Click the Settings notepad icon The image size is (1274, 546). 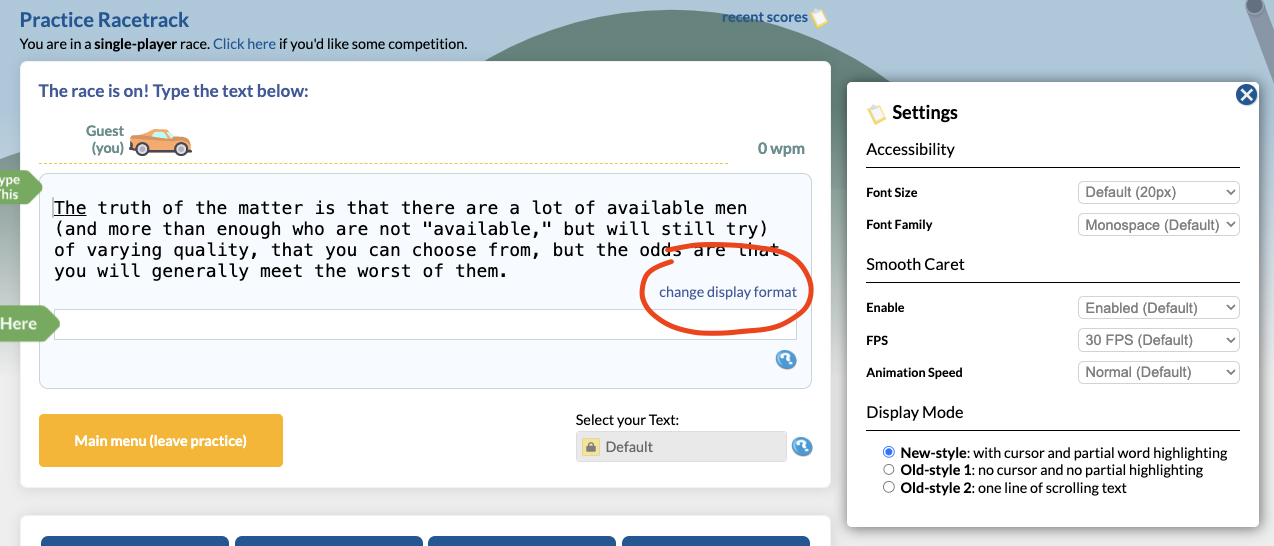pyautogui.click(x=877, y=113)
